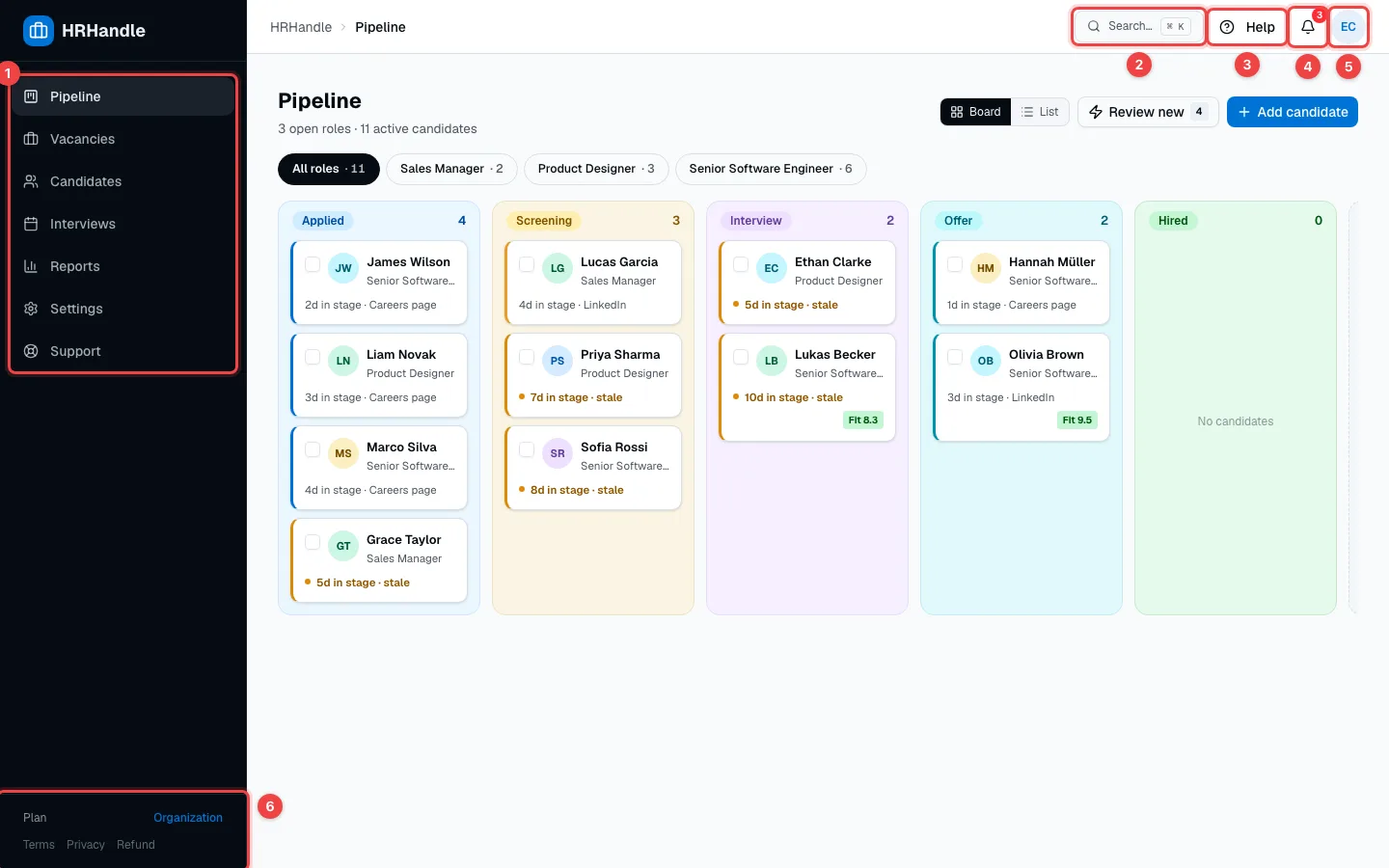This screenshot has height=868, width=1389.
Task: Open Vacancies in the sidebar
Action: (123, 139)
